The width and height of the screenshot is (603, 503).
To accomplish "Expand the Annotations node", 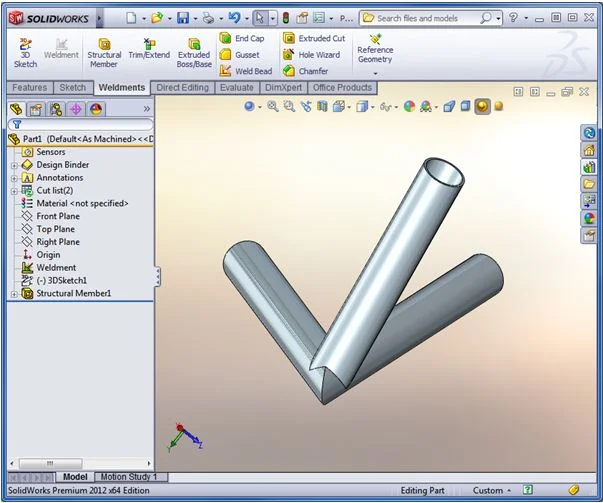I will (x=14, y=178).
